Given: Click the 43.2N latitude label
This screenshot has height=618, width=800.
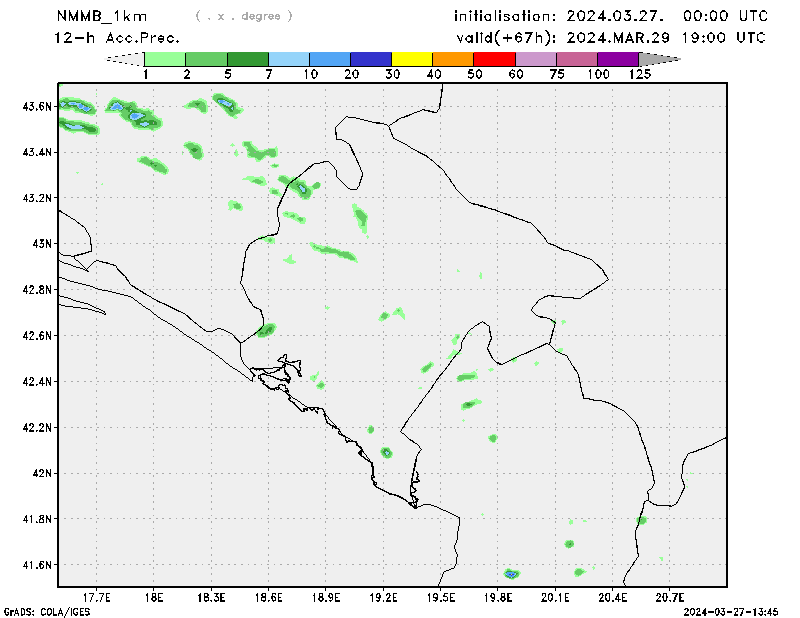Looking at the screenshot, I should [37, 198].
